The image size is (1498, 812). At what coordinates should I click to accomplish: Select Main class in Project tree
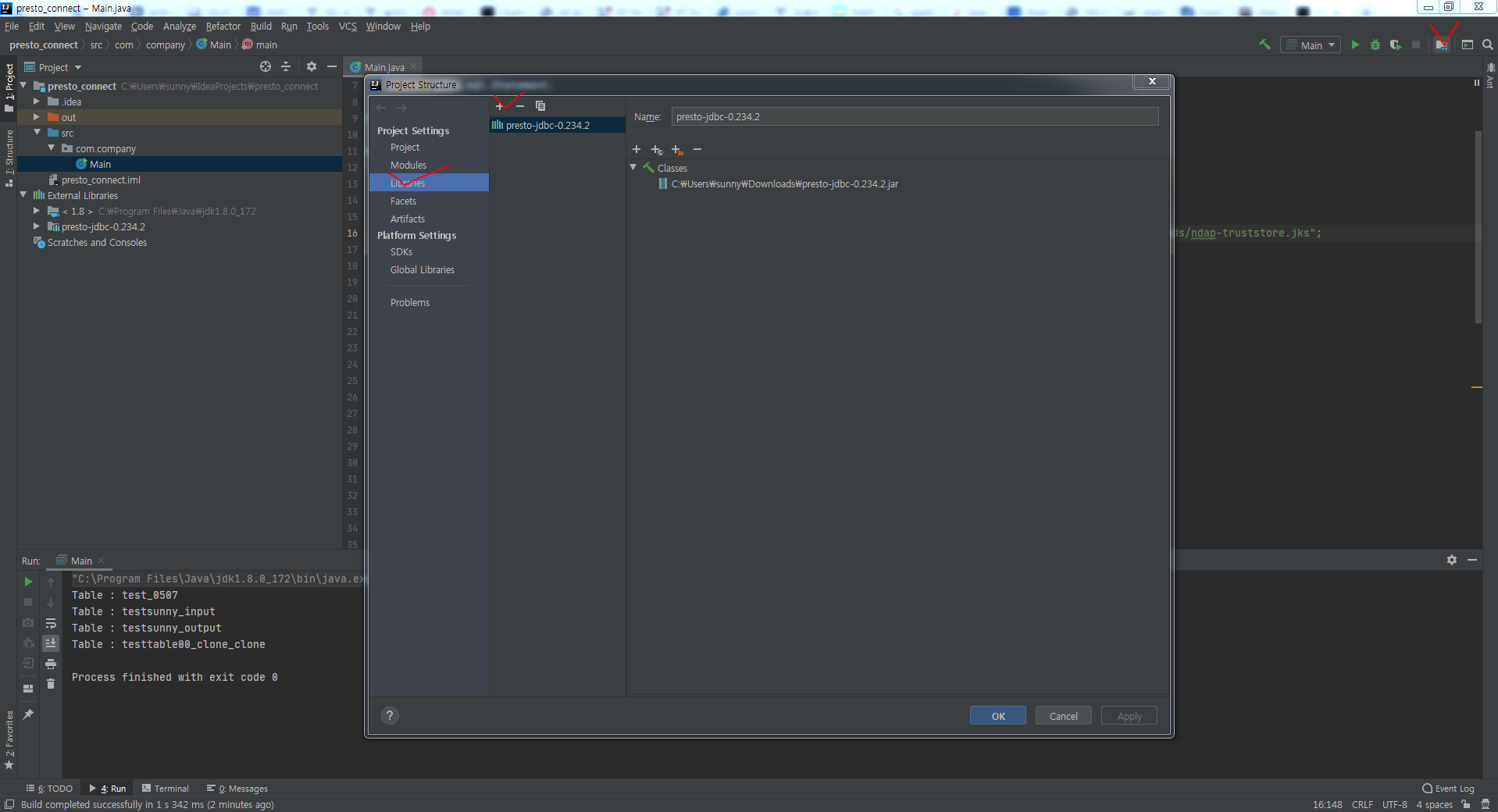coord(100,164)
